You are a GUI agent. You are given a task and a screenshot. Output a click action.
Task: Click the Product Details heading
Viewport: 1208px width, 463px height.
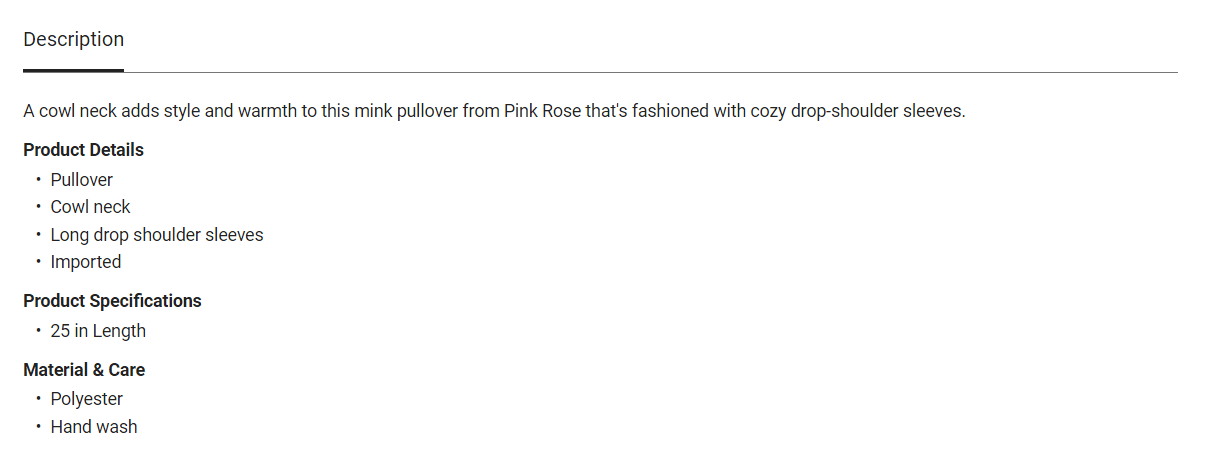(83, 150)
